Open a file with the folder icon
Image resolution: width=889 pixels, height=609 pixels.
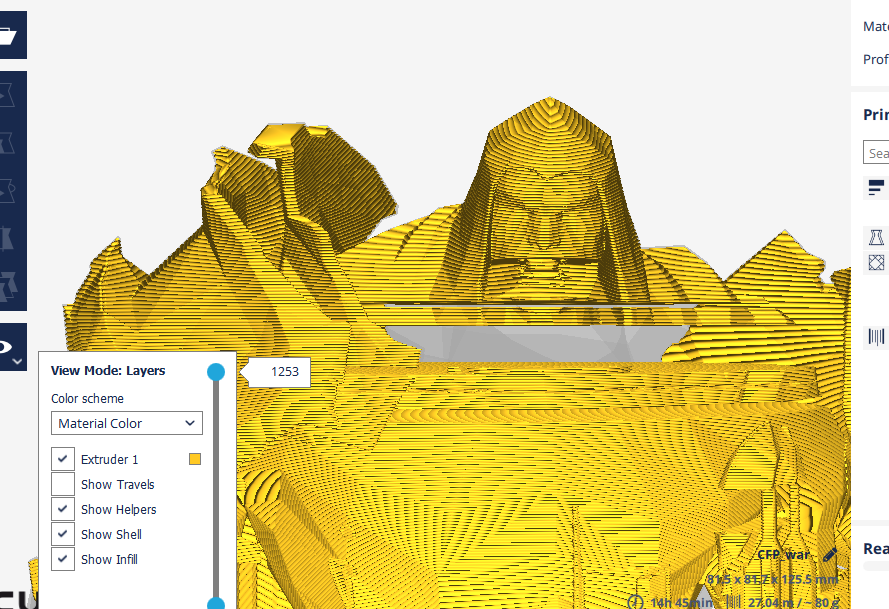(x=8, y=35)
